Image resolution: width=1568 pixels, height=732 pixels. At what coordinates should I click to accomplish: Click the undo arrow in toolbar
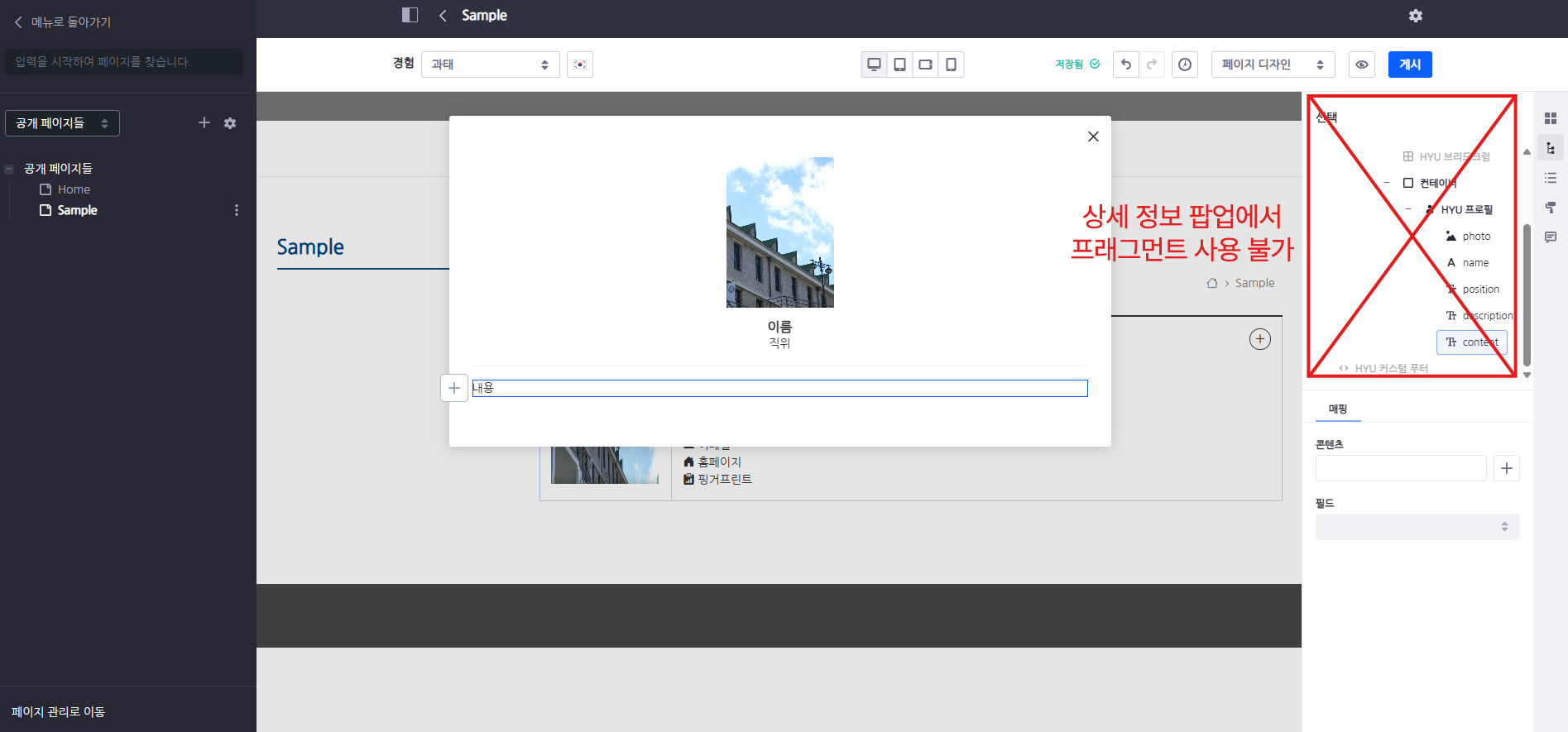click(x=1125, y=65)
